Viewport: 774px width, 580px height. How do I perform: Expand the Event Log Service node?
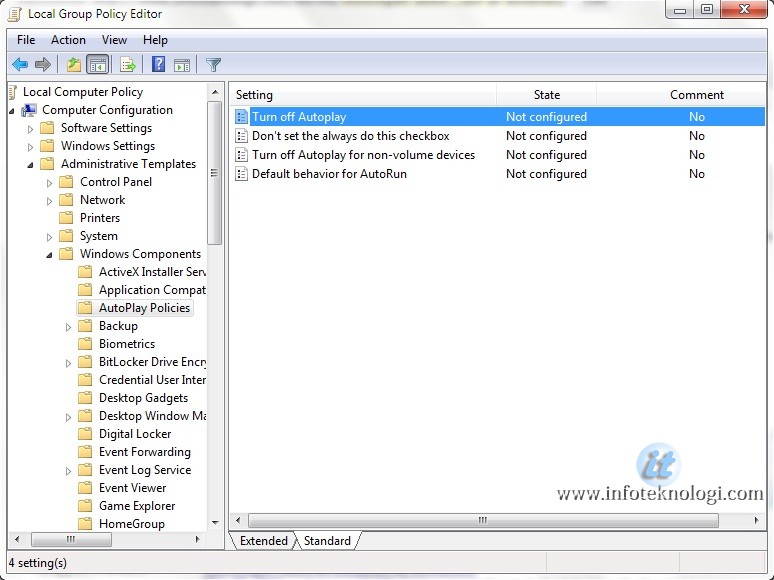coord(69,471)
